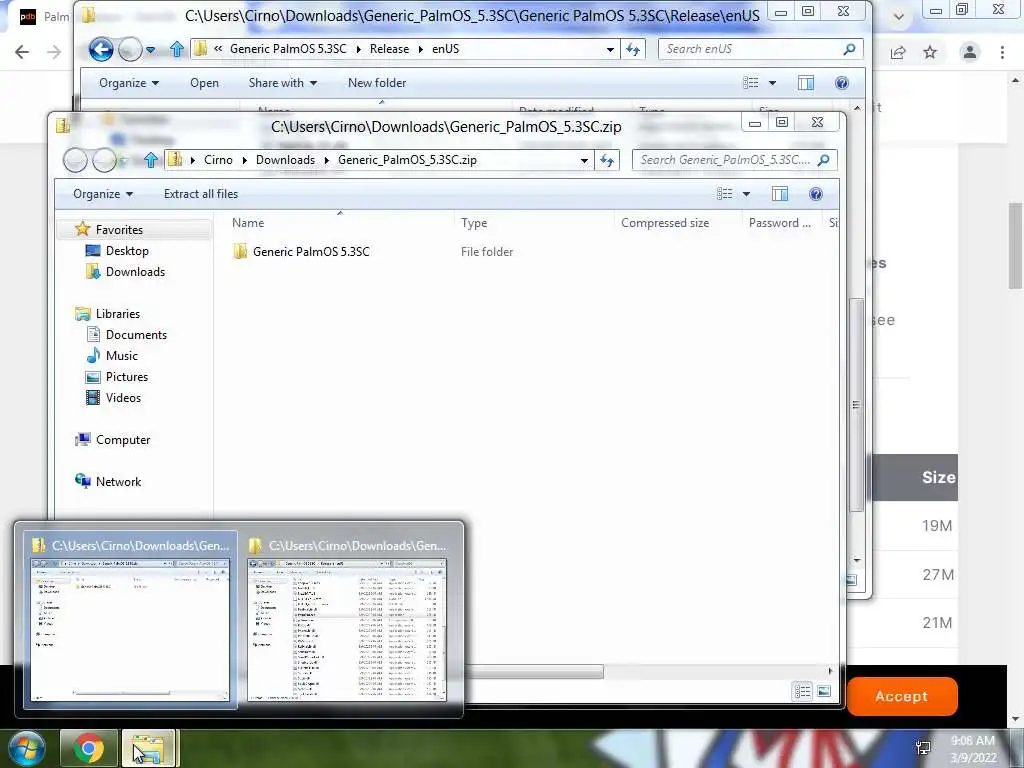Click Up arrow in enUS window
The image size is (1024, 768).
pos(176,49)
